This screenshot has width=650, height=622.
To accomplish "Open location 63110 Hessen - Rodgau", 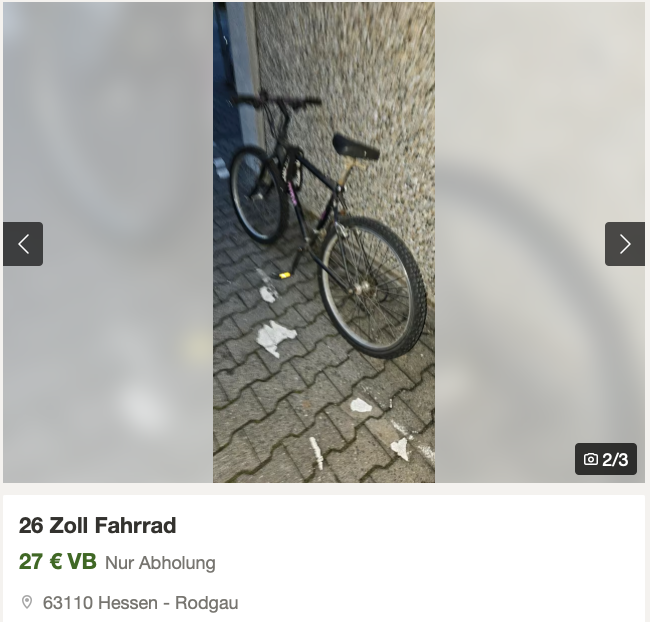I will (x=141, y=603).
